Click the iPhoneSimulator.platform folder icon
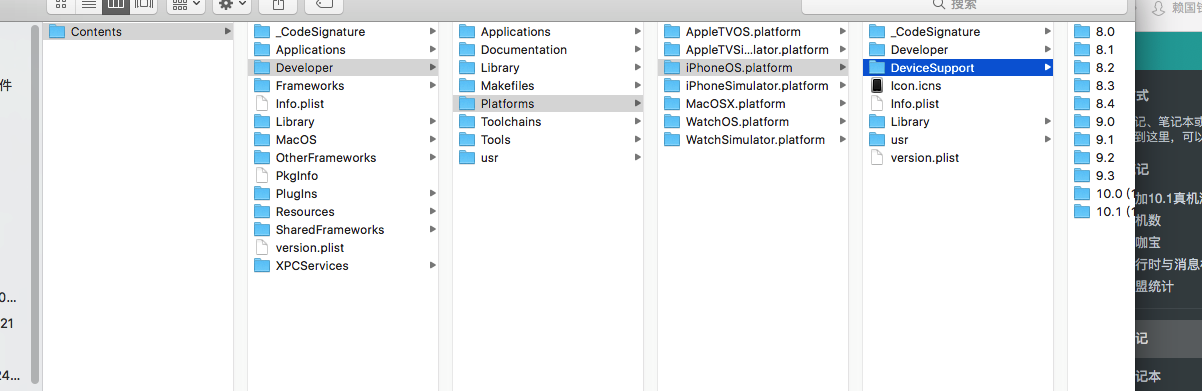Screen dimensions: 1202x391 pos(672,86)
